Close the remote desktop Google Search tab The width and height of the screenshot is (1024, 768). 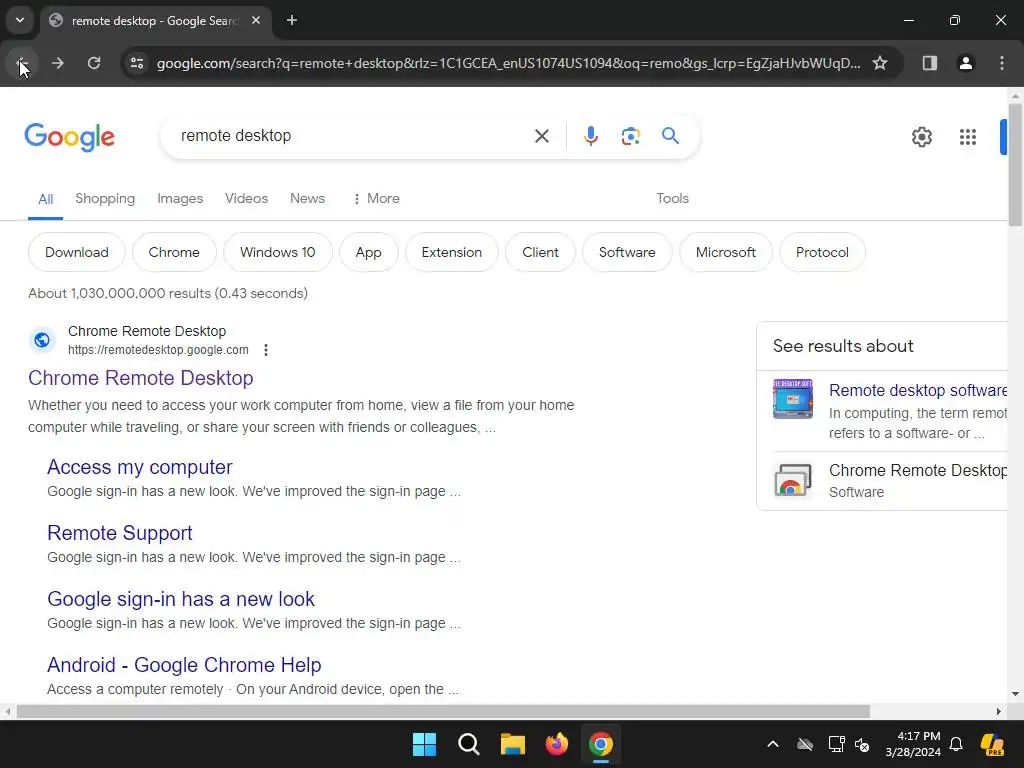(256, 20)
